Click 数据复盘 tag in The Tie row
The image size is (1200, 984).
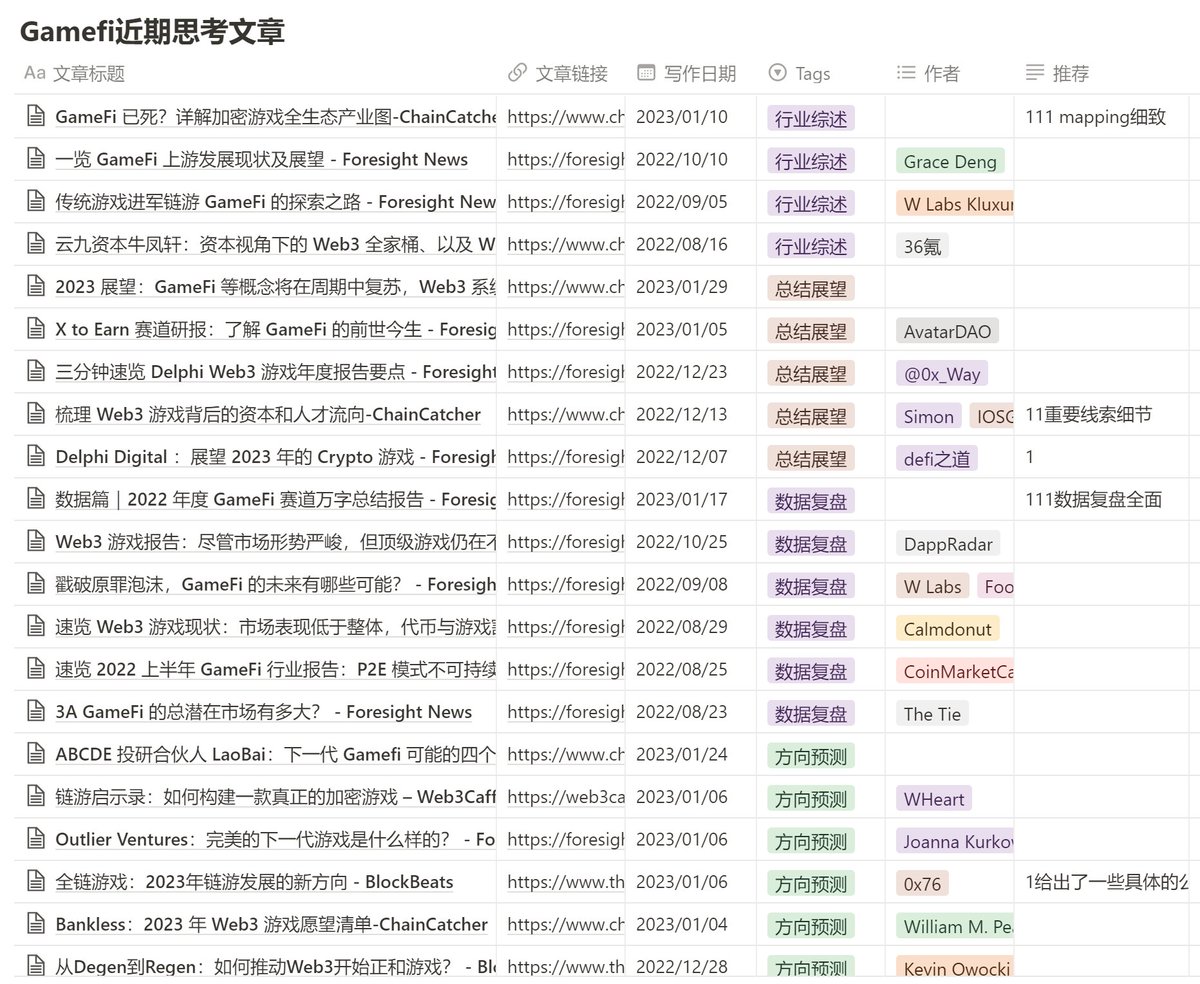click(811, 713)
